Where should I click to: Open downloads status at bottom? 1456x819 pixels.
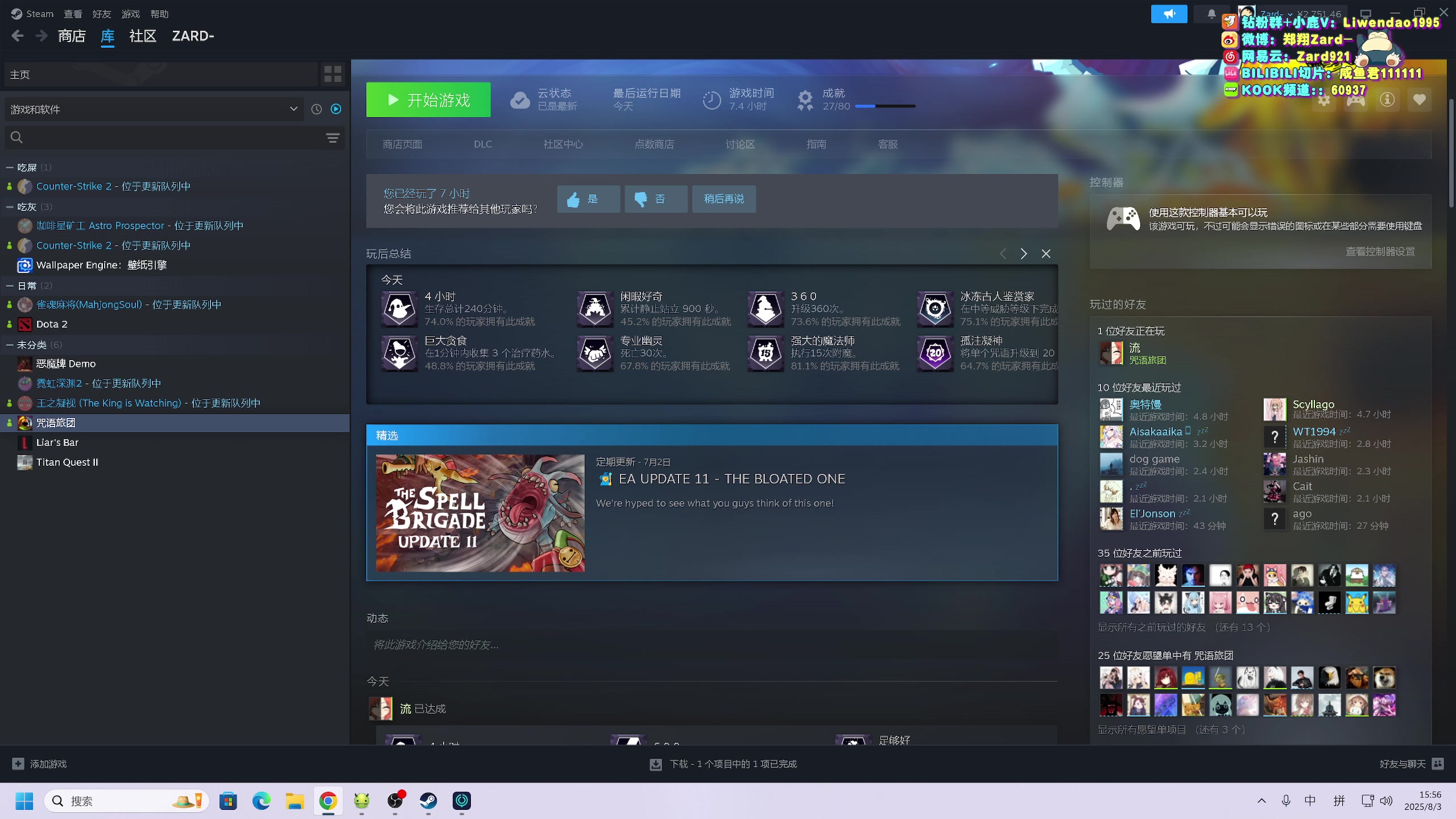pos(723,764)
